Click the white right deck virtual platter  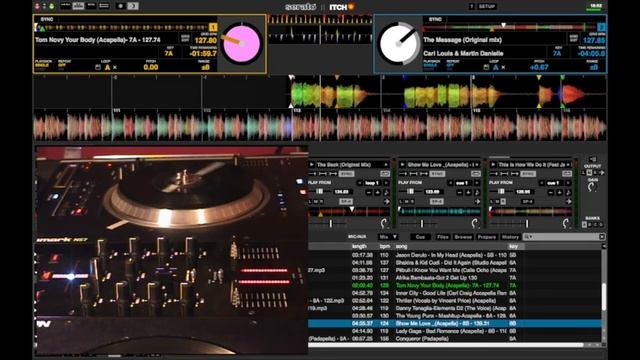399,44
